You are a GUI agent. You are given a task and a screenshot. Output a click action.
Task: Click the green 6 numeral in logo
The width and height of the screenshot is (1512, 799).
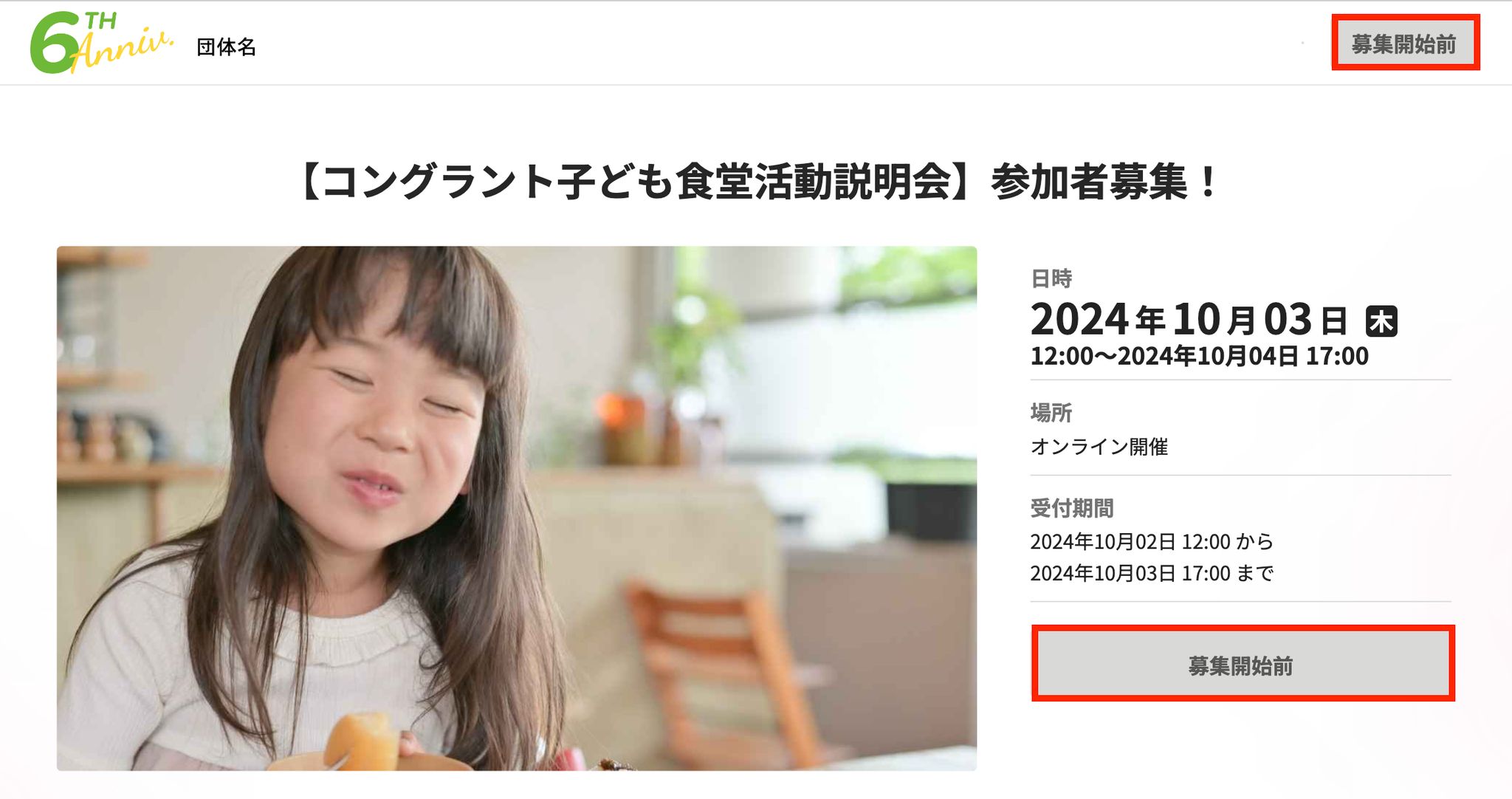pos(54,44)
